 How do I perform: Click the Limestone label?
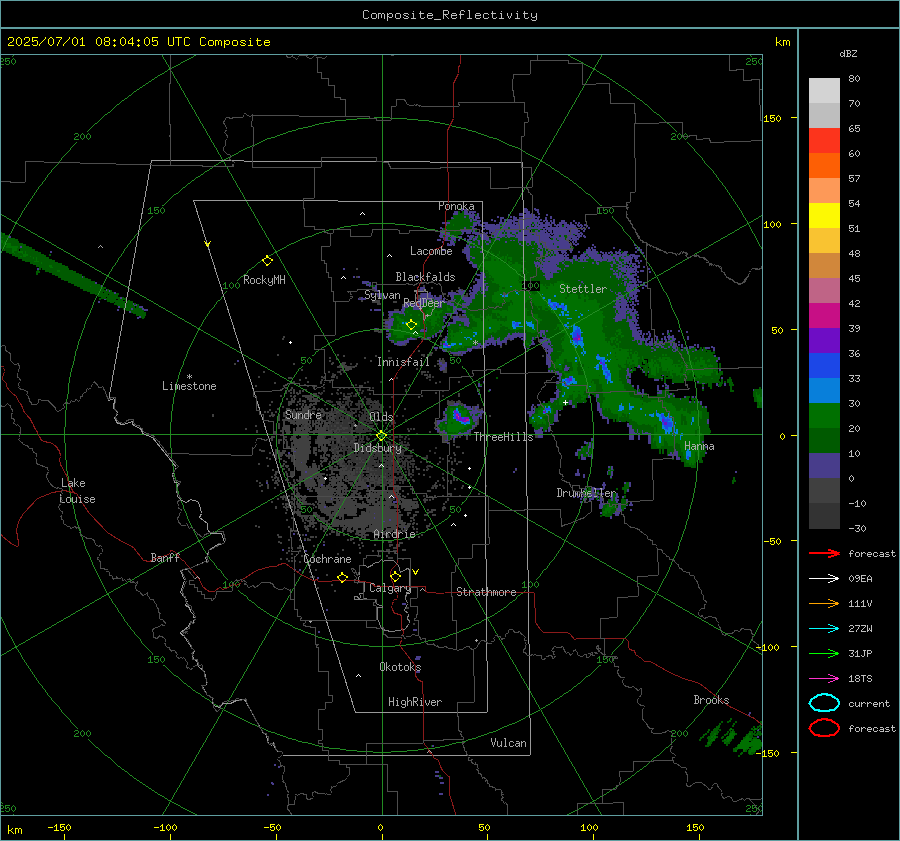(x=189, y=386)
